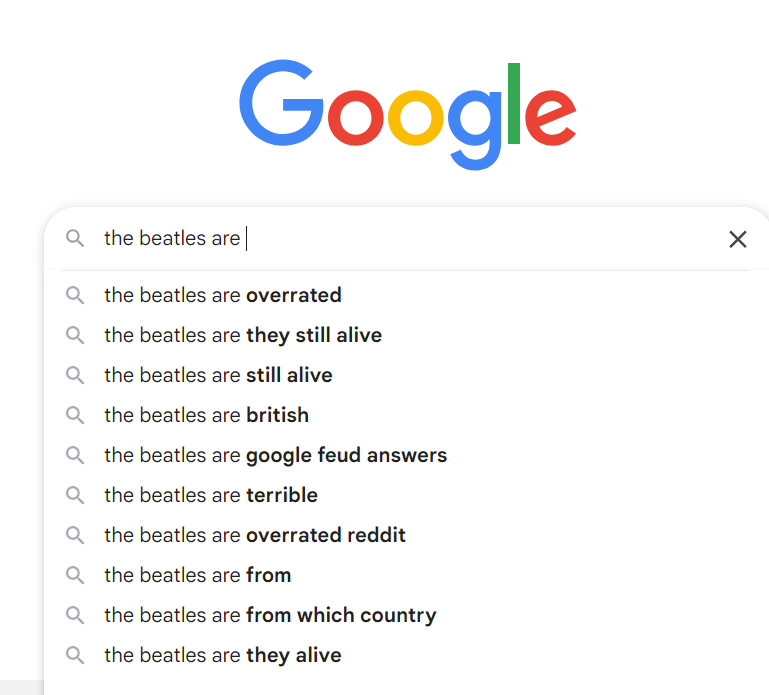Pick the "the beatles are still alive" suggestion
The image size is (769, 695).
(x=218, y=375)
